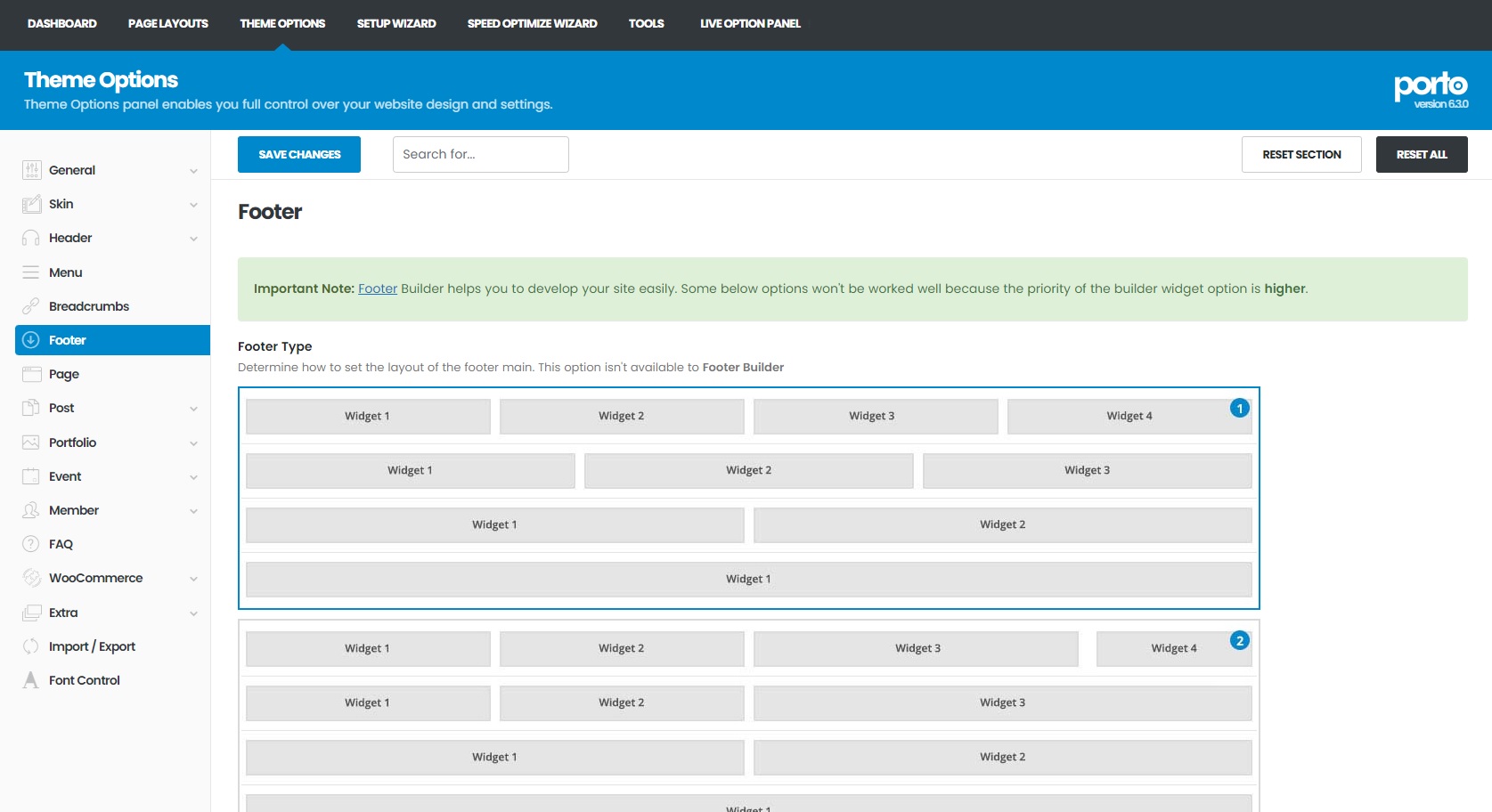Select footer type layout 2
The image size is (1492, 812).
(748, 712)
